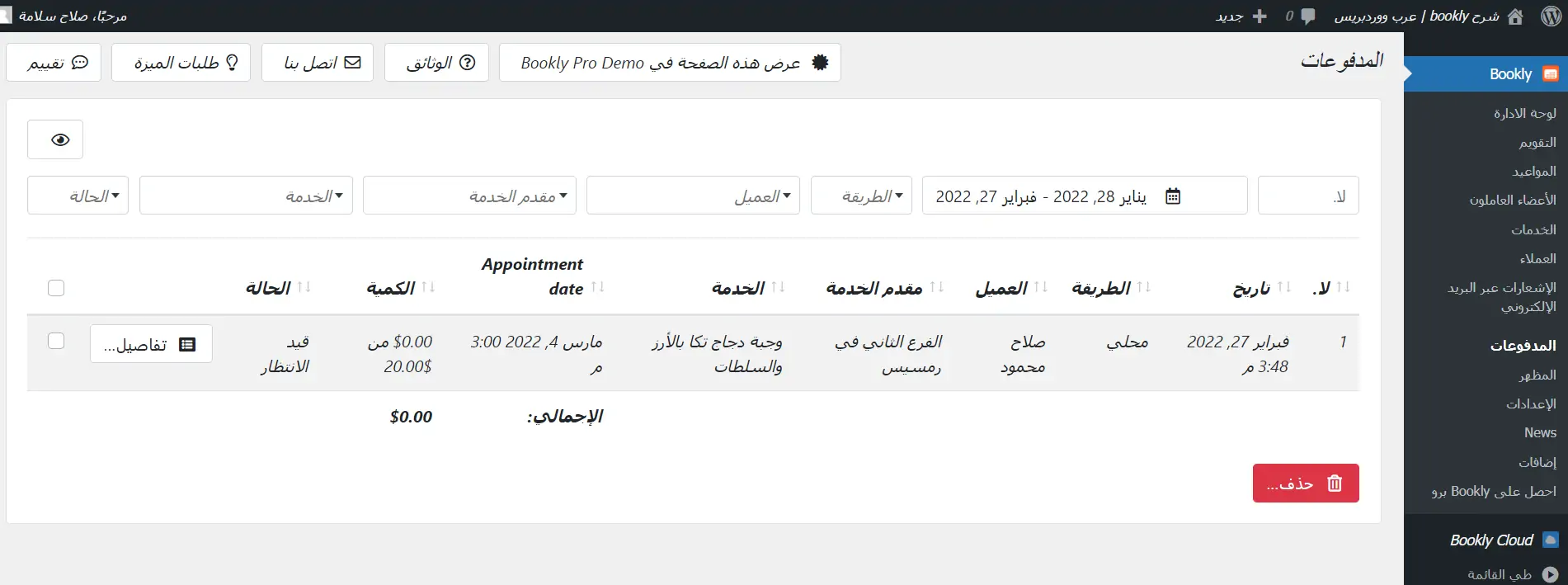Toggle column visibility eye button
This screenshot has height=585, width=1568.
[x=55, y=139]
